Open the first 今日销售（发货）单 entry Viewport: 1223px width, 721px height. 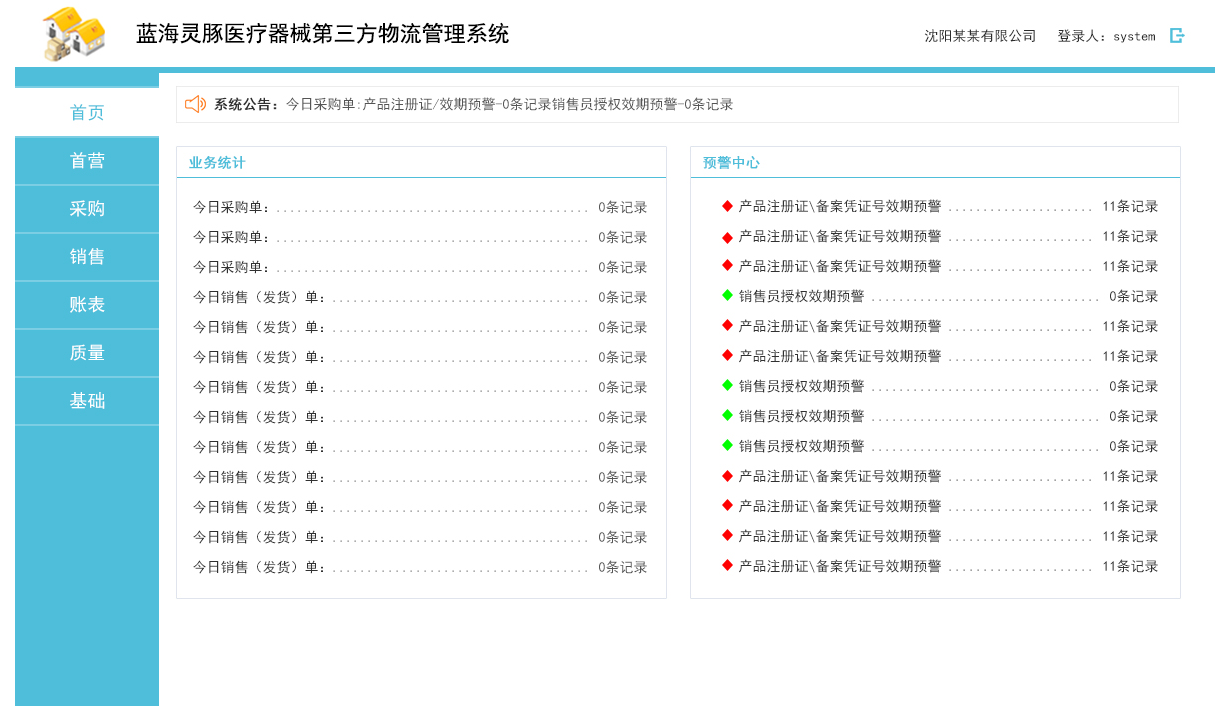tap(420, 297)
